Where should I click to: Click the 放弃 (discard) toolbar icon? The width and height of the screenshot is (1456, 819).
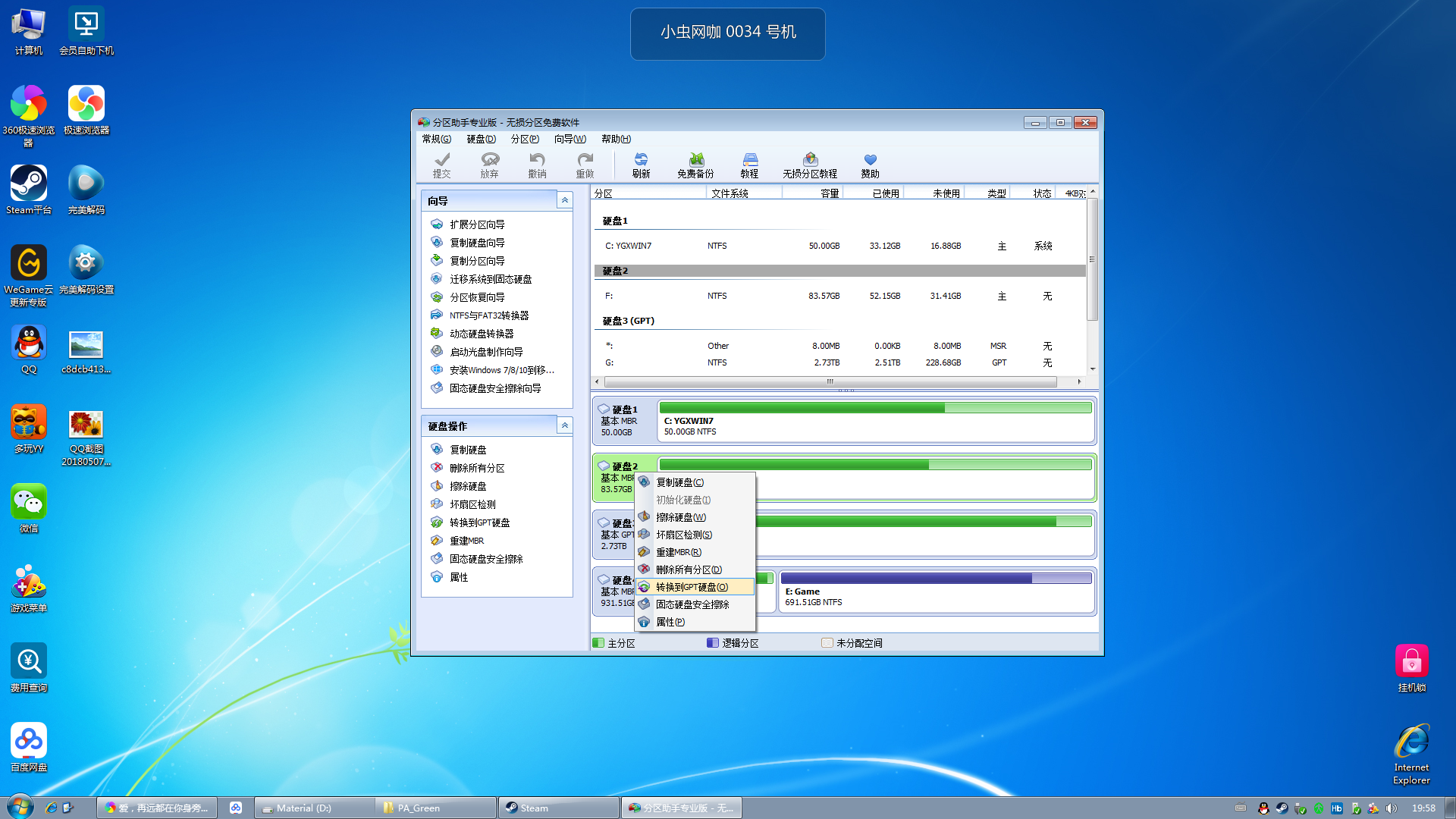(490, 165)
